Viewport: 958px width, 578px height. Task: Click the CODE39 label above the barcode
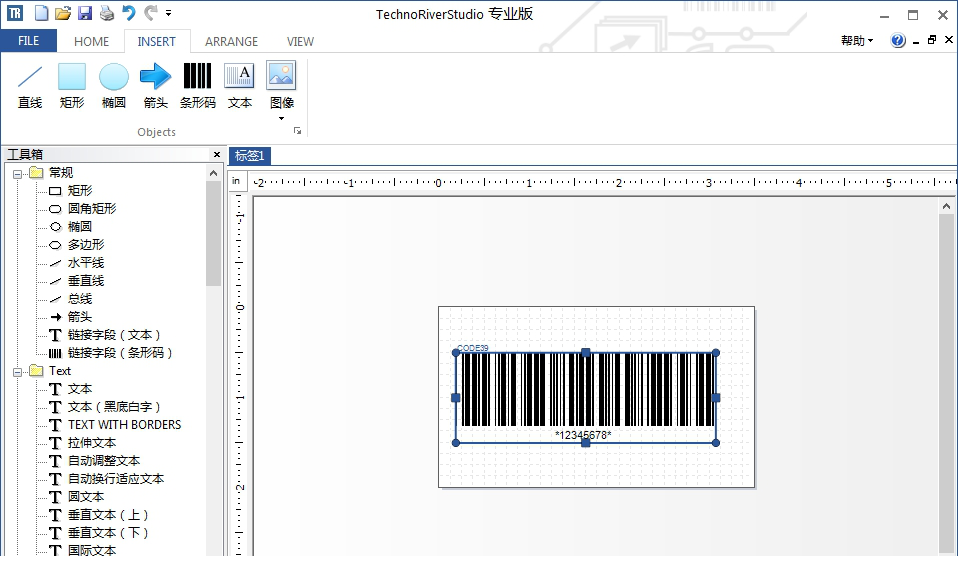click(x=473, y=348)
